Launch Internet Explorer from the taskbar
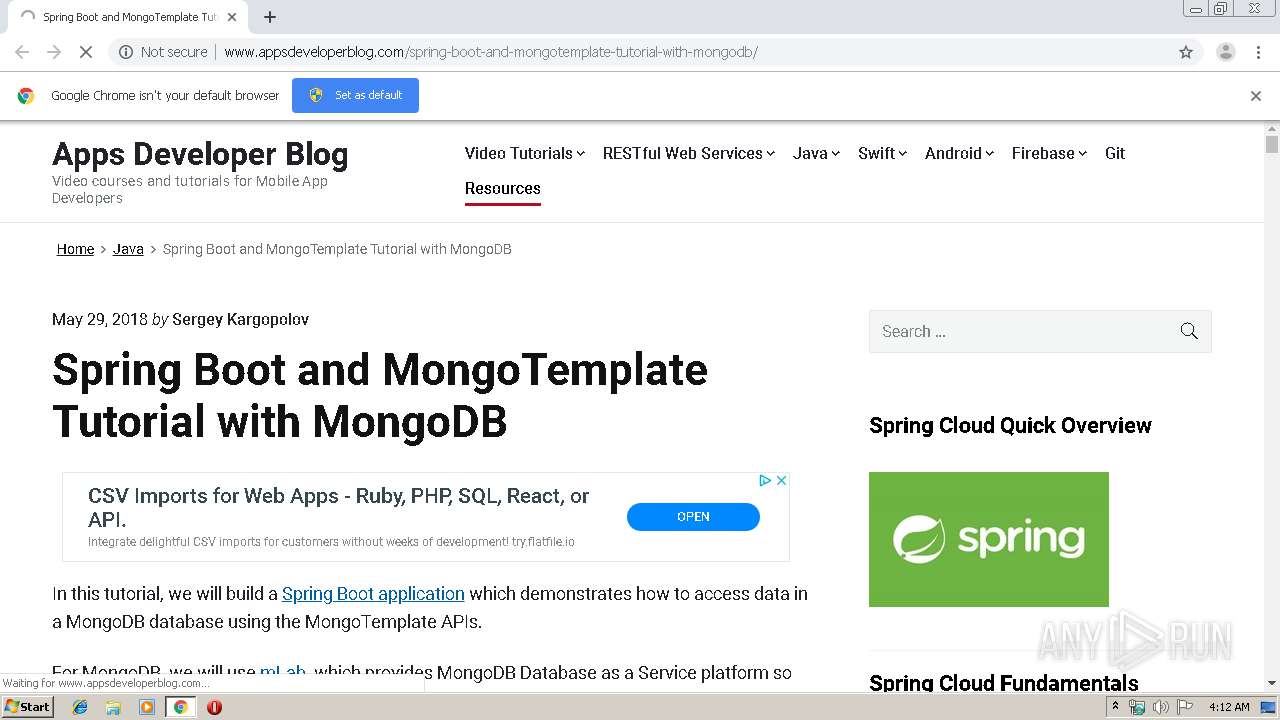The width and height of the screenshot is (1280, 720). (81, 707)
